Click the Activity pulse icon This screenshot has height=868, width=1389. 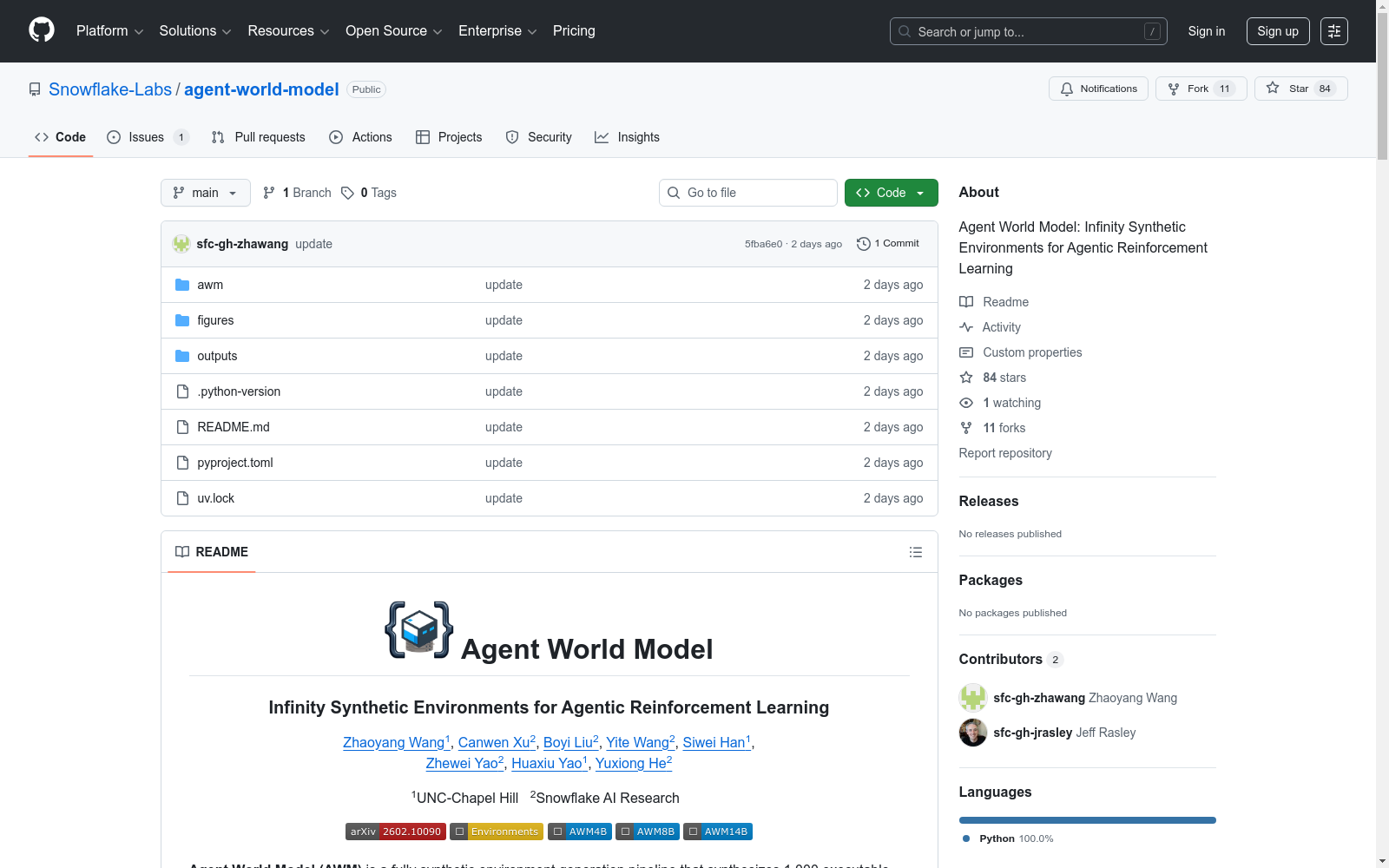966,327
